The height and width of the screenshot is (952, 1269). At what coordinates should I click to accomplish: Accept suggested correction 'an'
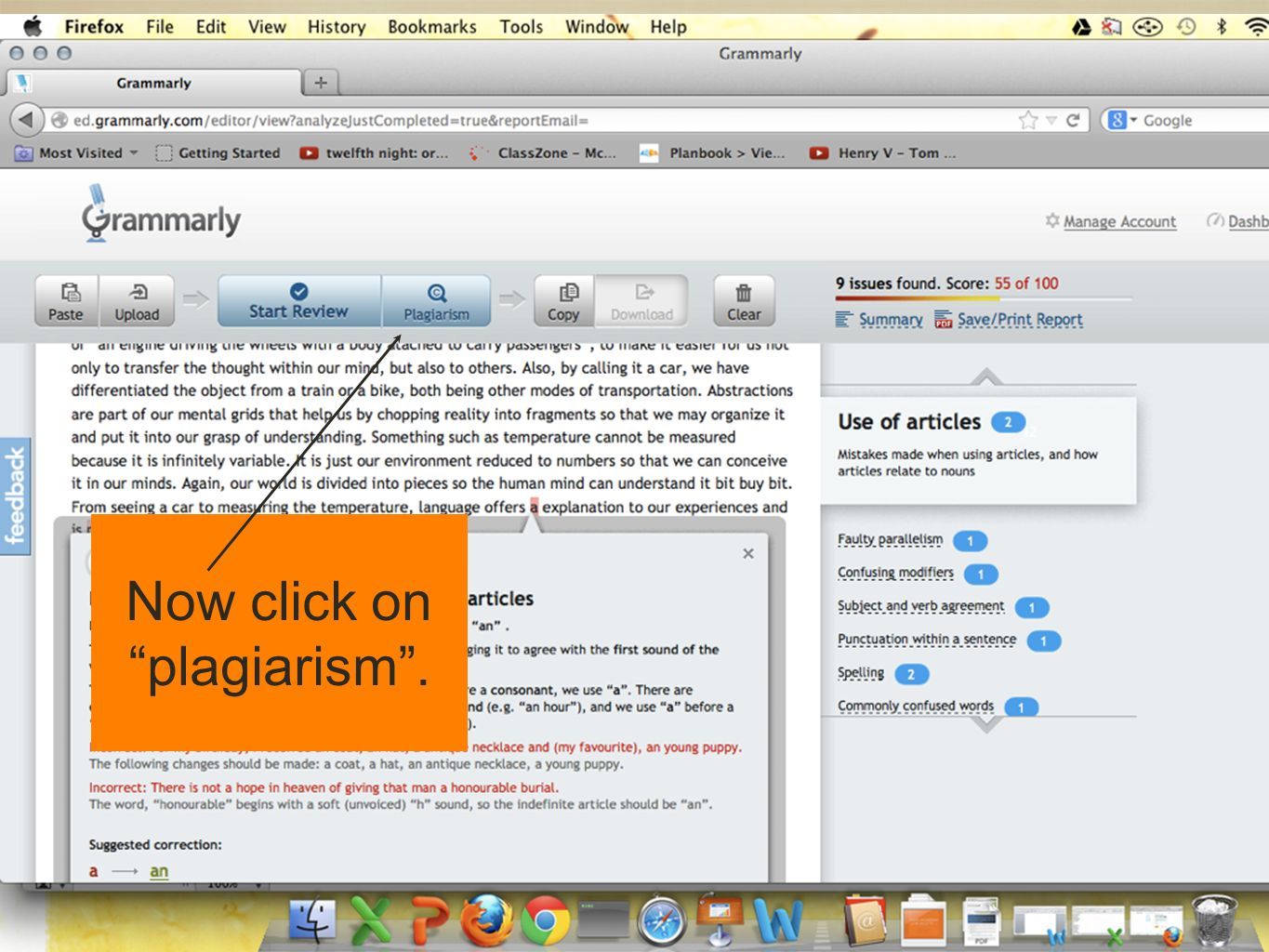pyautogui.click(x=159, y=872)
